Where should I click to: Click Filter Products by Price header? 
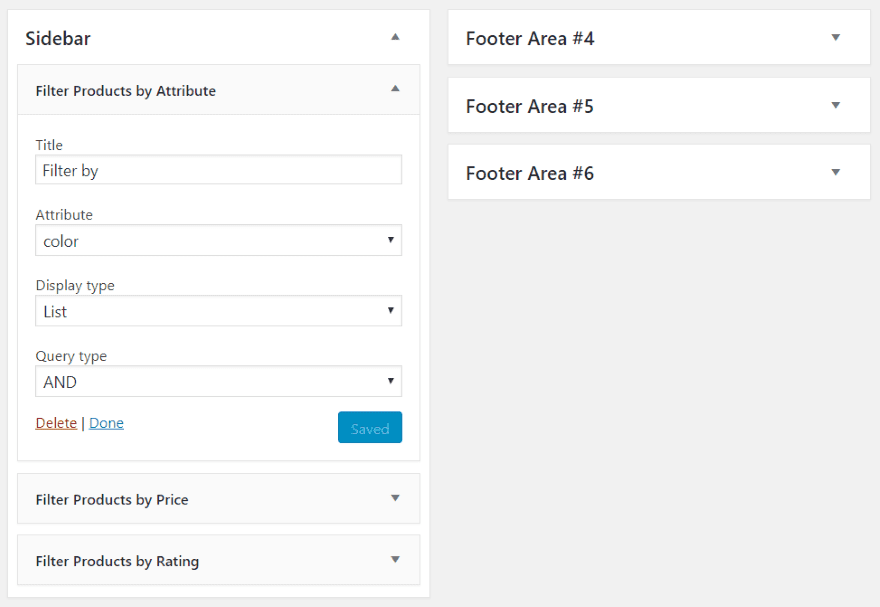pos(112,499)
